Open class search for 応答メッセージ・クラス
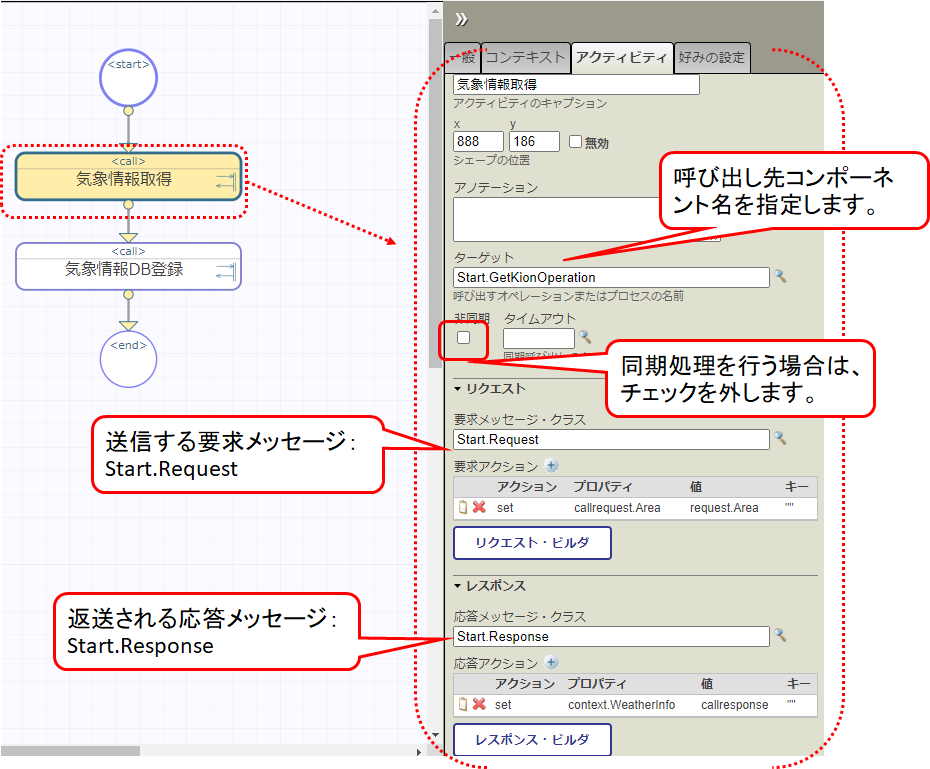The width and height of the screenshot is (930, 769). 781,636
